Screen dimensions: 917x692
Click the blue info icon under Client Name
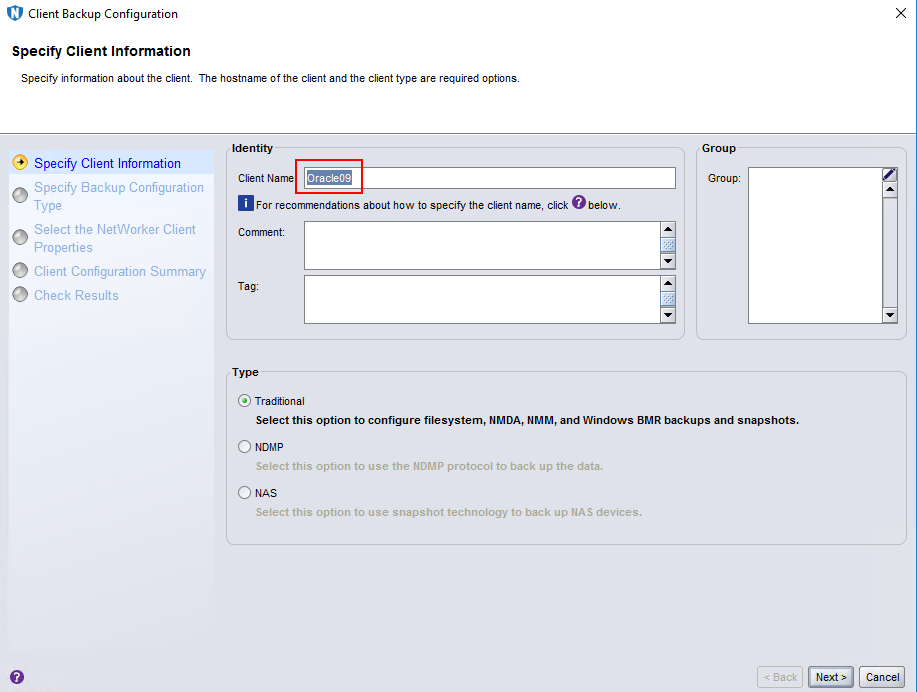tap(245, 204)
